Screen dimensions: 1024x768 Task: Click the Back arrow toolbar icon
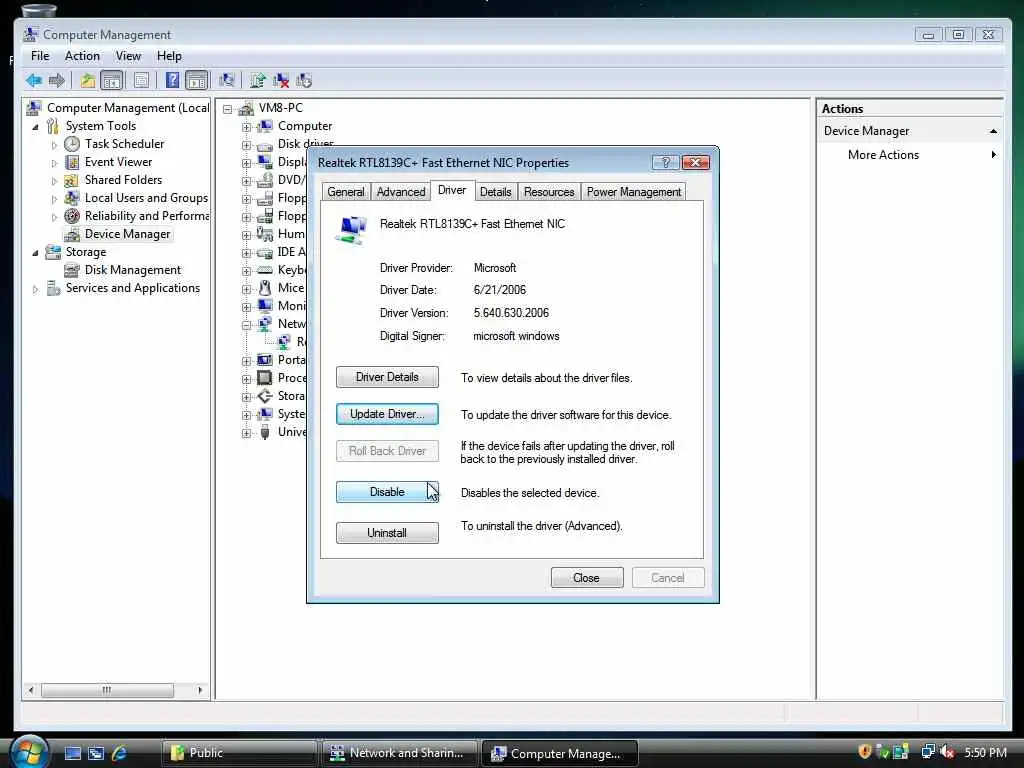click(34, 80)
